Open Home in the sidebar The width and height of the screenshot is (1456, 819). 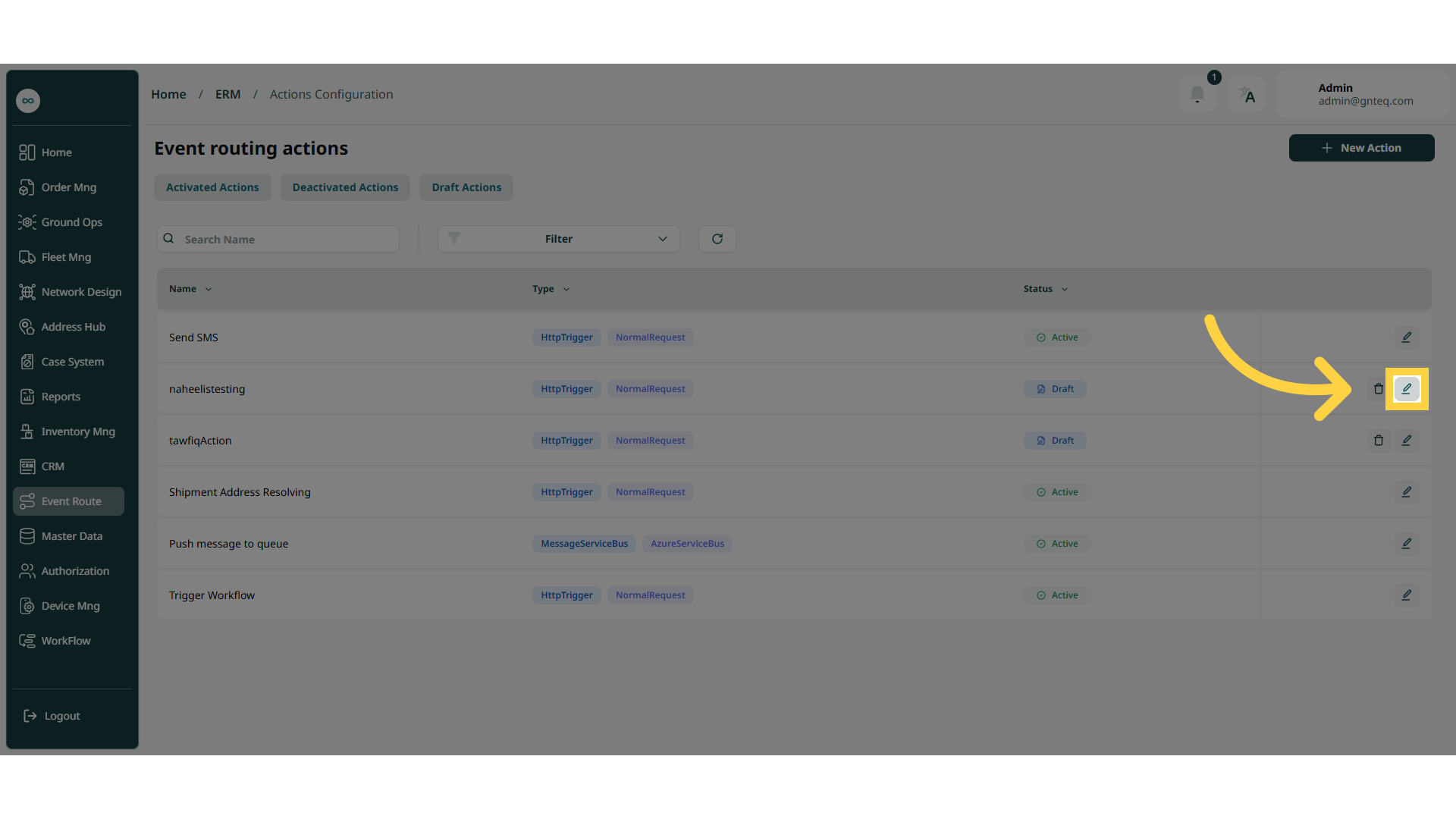[68, 152]
